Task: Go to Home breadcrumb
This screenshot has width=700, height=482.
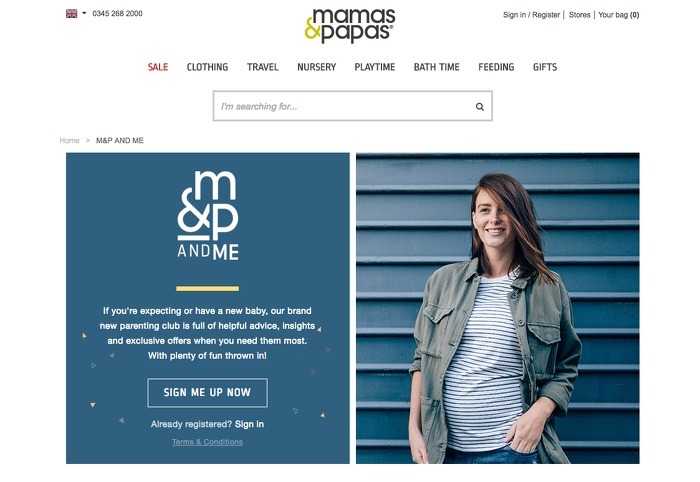Action: tap(69, 141)
